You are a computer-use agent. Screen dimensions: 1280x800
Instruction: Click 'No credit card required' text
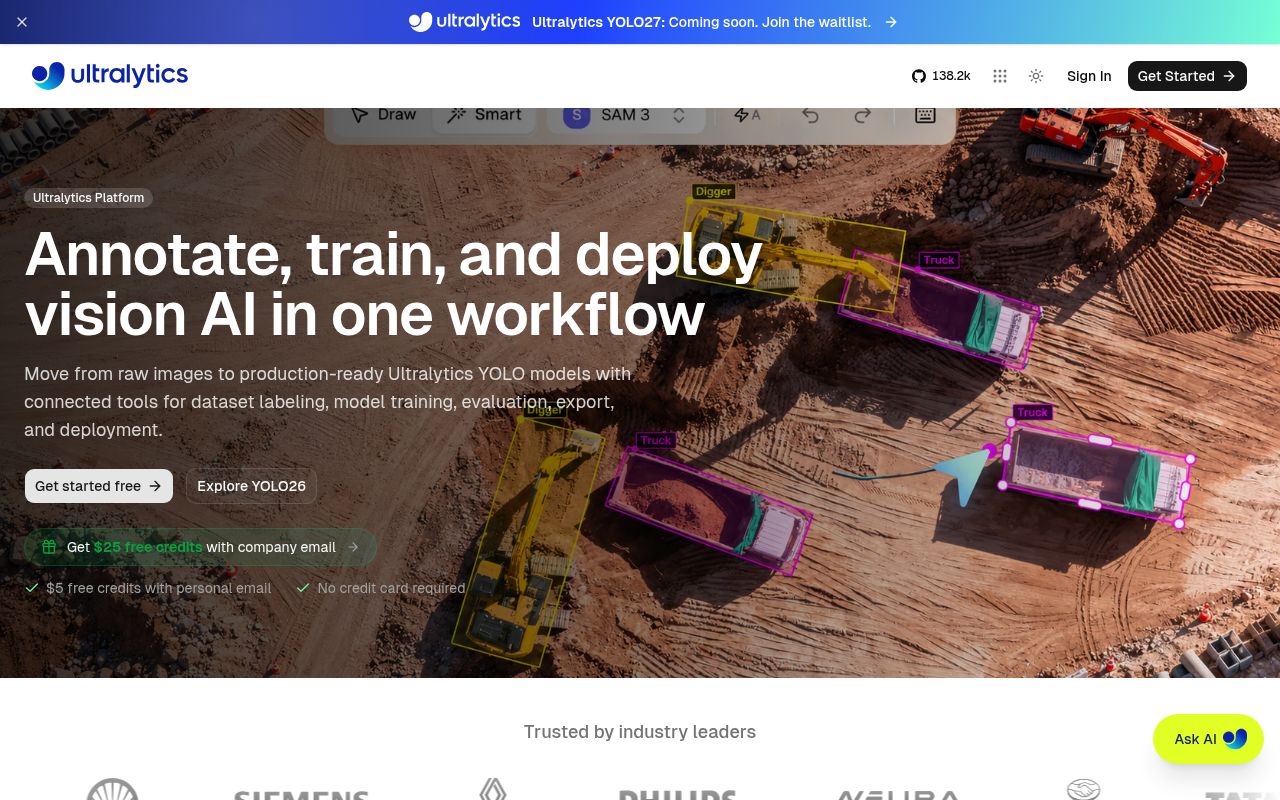pos(391,588)
